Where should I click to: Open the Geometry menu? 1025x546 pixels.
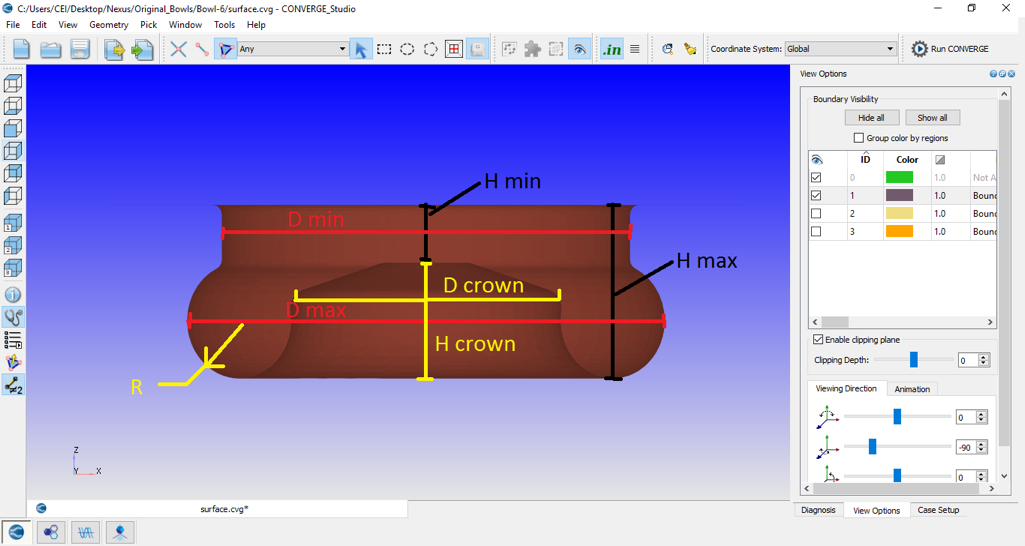pos(108,25)
